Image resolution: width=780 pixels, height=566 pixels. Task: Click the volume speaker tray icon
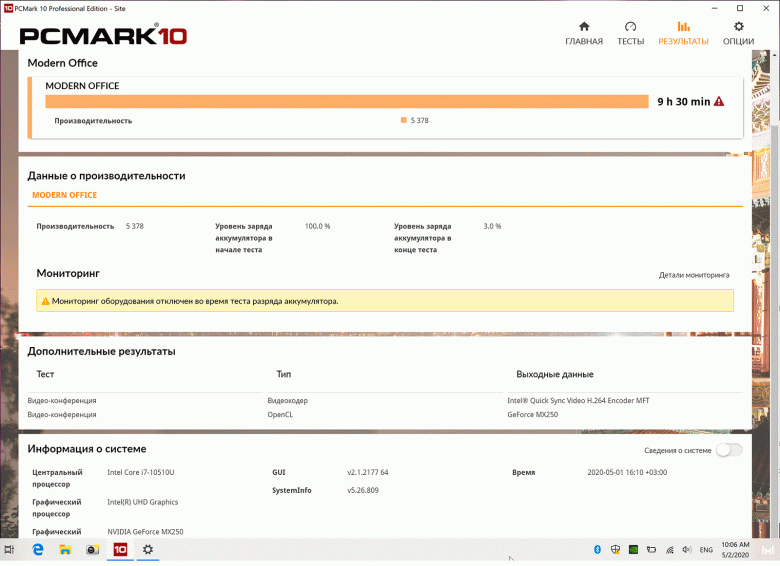(687, 550)
